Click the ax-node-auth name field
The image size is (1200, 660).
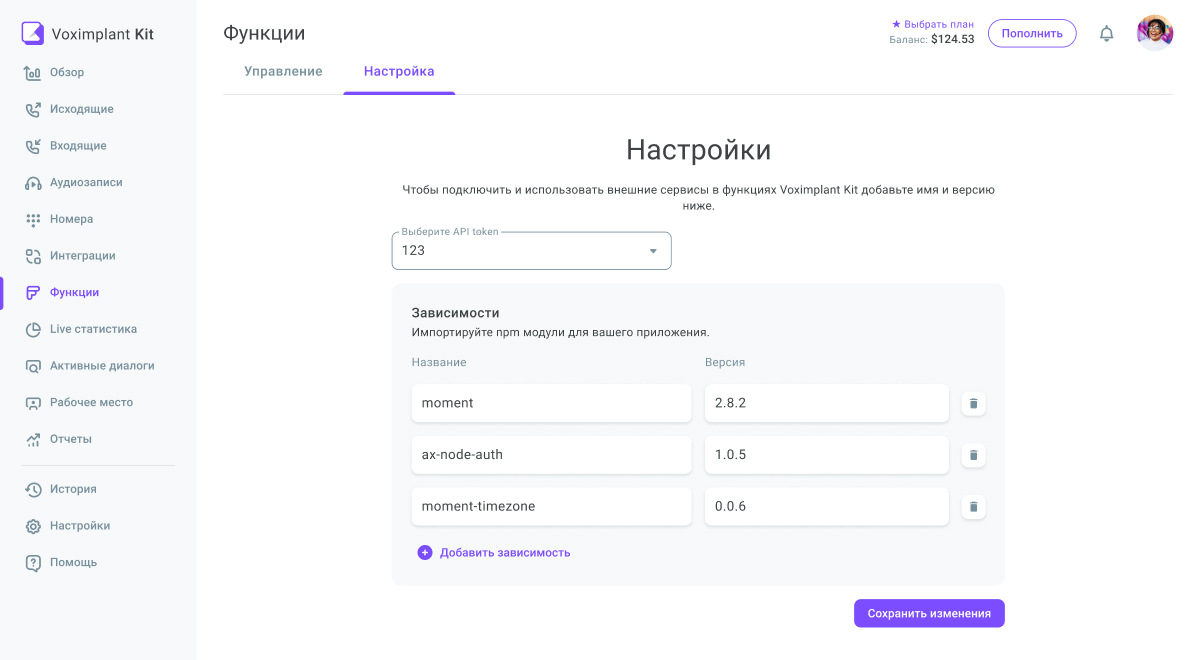pos(551,455)
